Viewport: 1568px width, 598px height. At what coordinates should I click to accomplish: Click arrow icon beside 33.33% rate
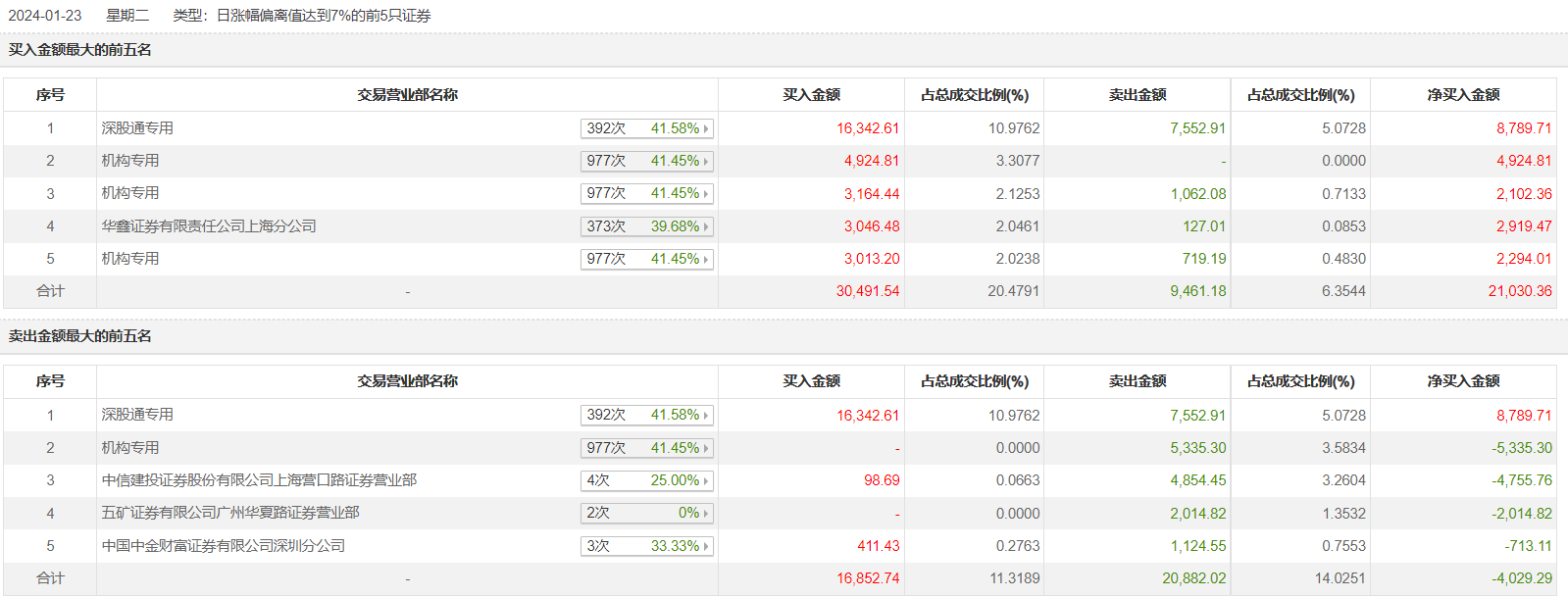[x=706, y=546]
